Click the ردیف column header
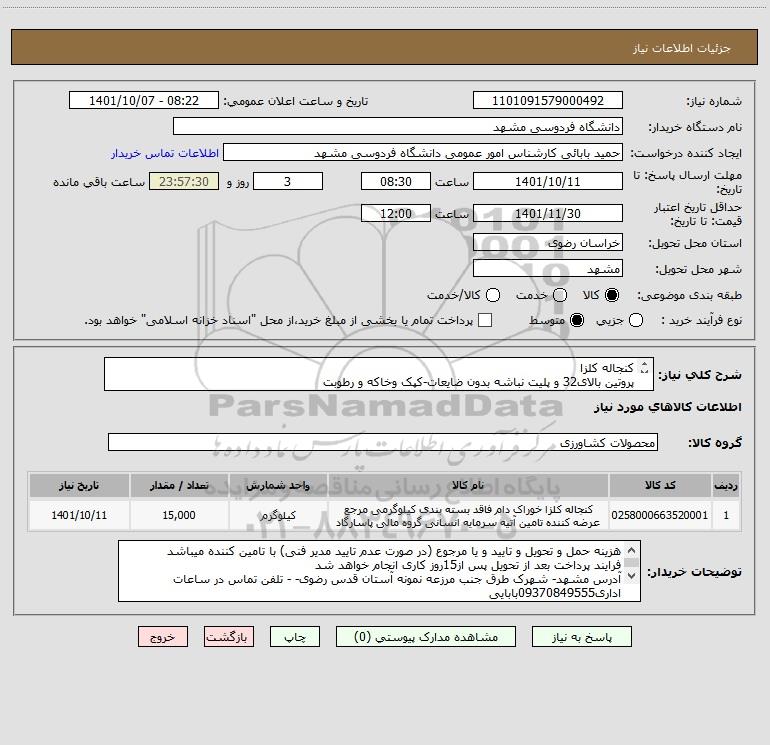This screenshot has height=745, width=770. [726, 485]
